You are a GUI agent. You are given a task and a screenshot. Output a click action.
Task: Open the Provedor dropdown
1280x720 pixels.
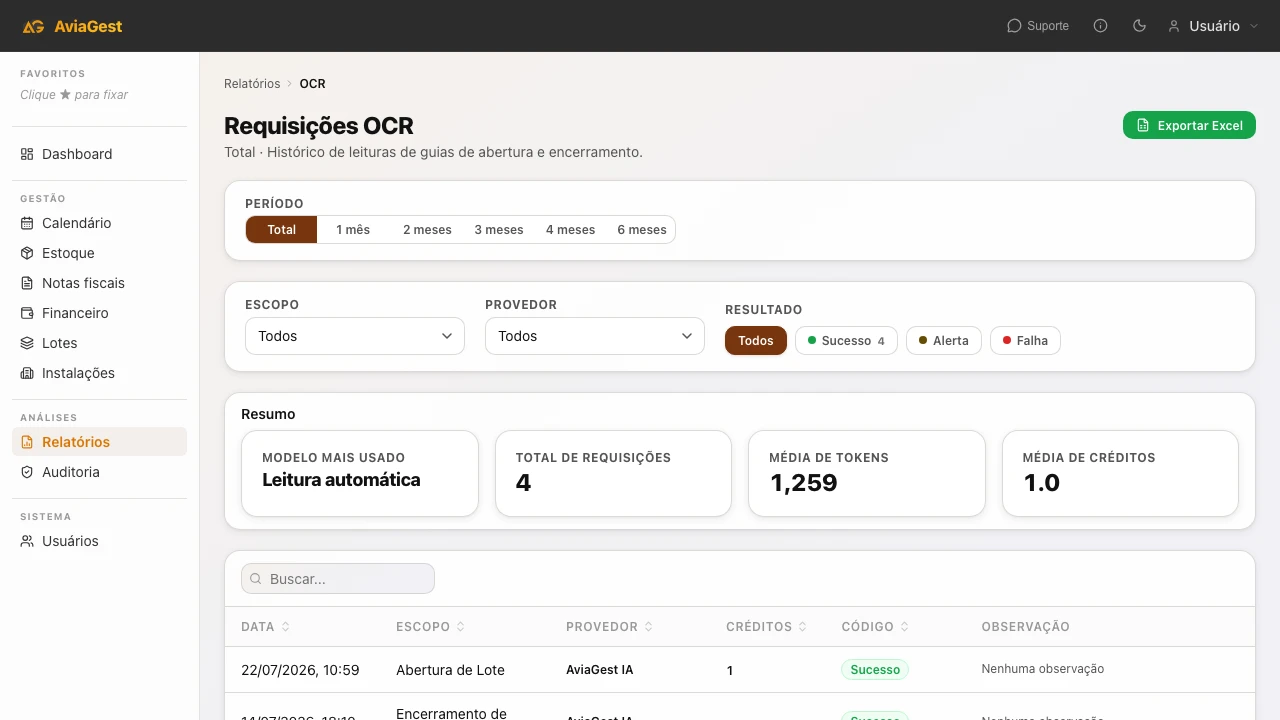point(595,336)
